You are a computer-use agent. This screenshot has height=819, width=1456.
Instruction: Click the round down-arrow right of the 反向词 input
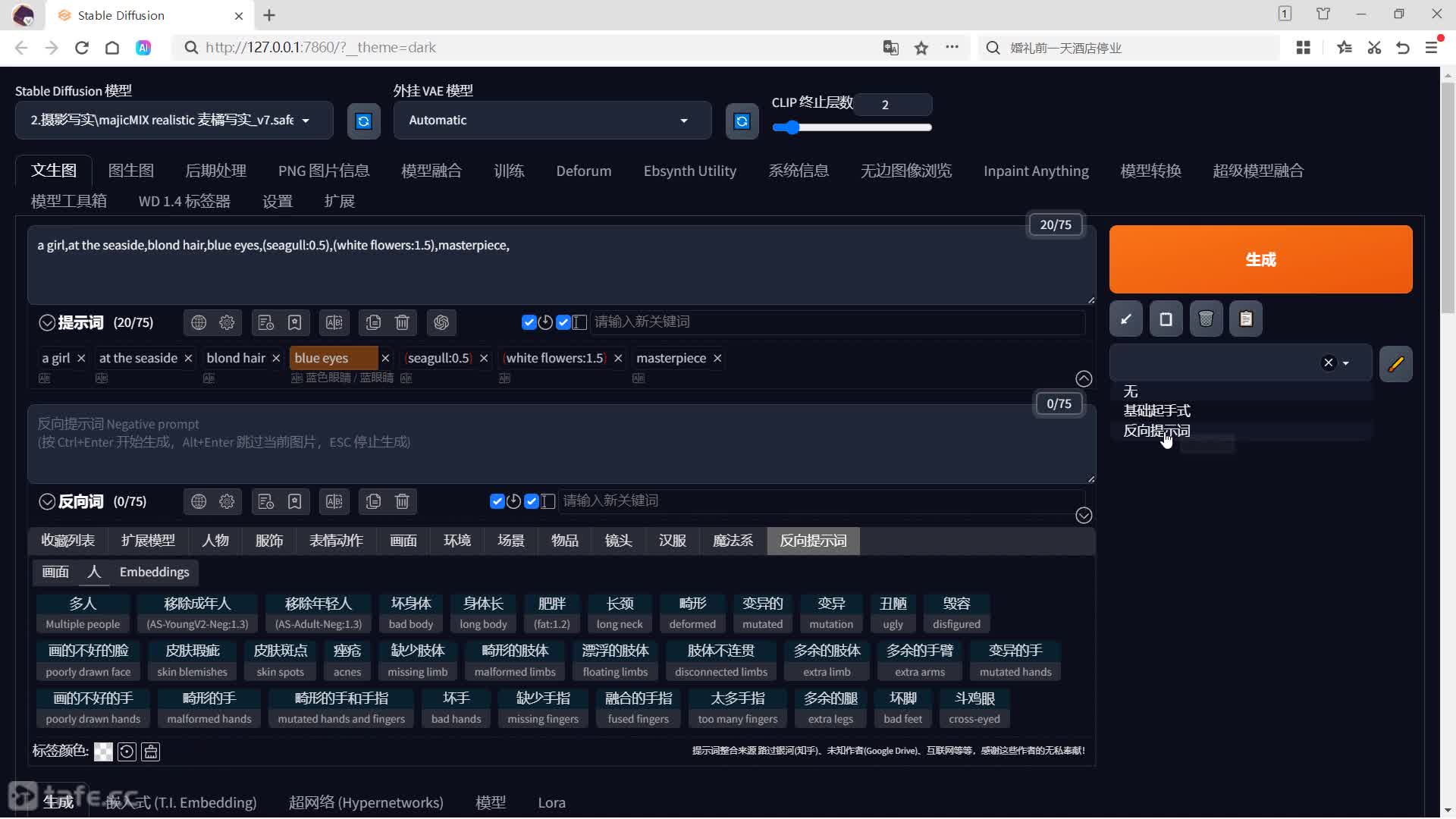1084,516
